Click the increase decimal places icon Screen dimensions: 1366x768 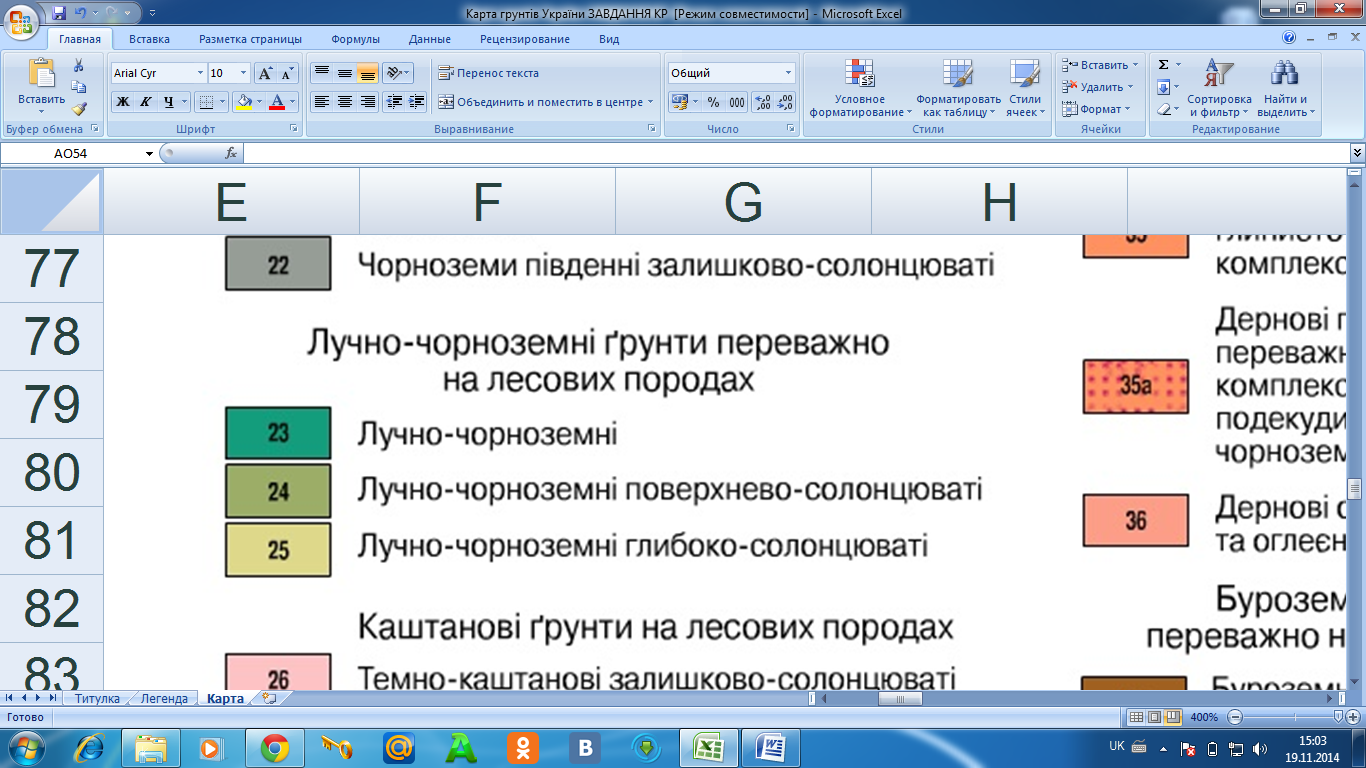coord(762,102)
